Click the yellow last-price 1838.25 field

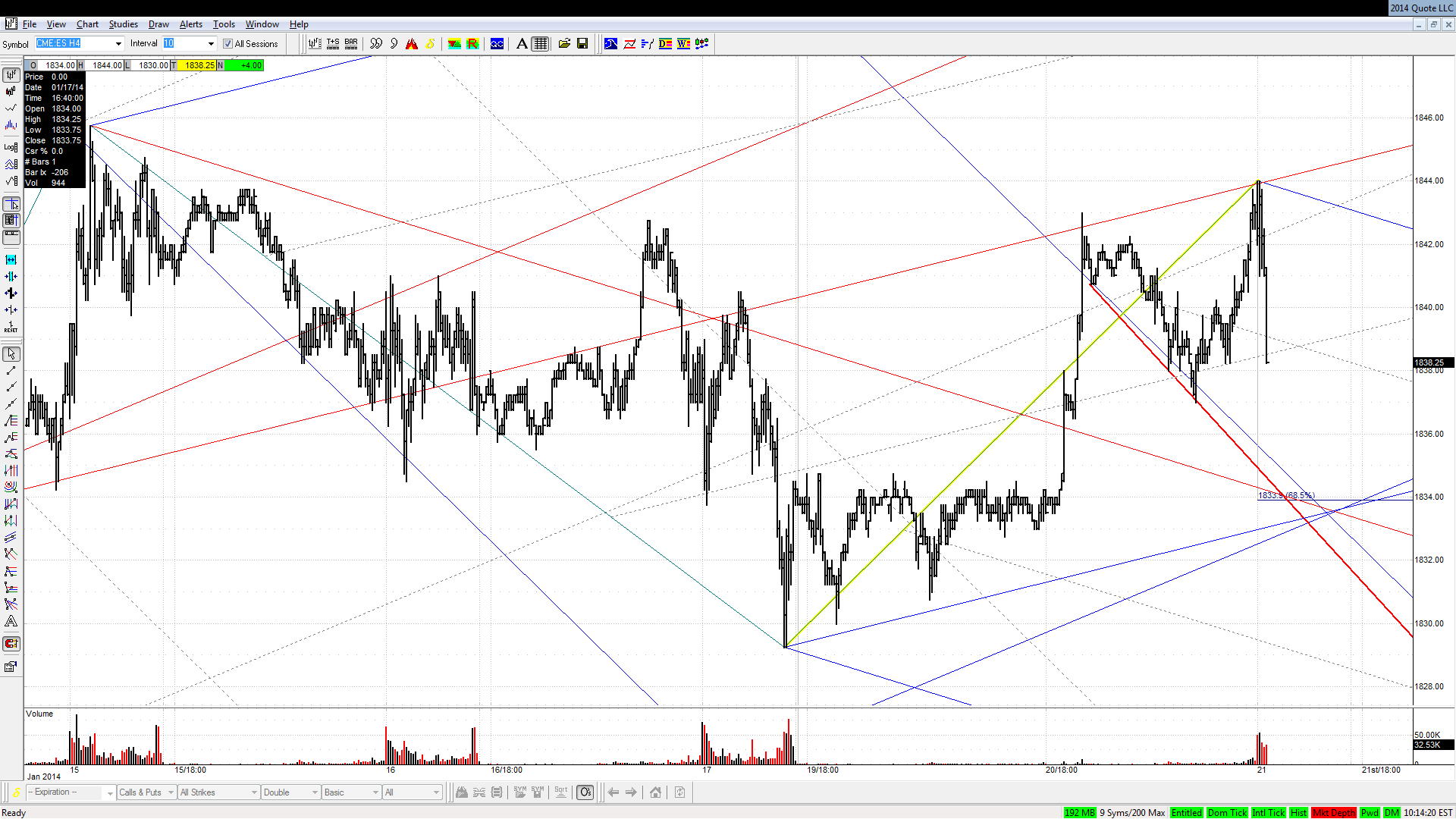coord(196,65)
